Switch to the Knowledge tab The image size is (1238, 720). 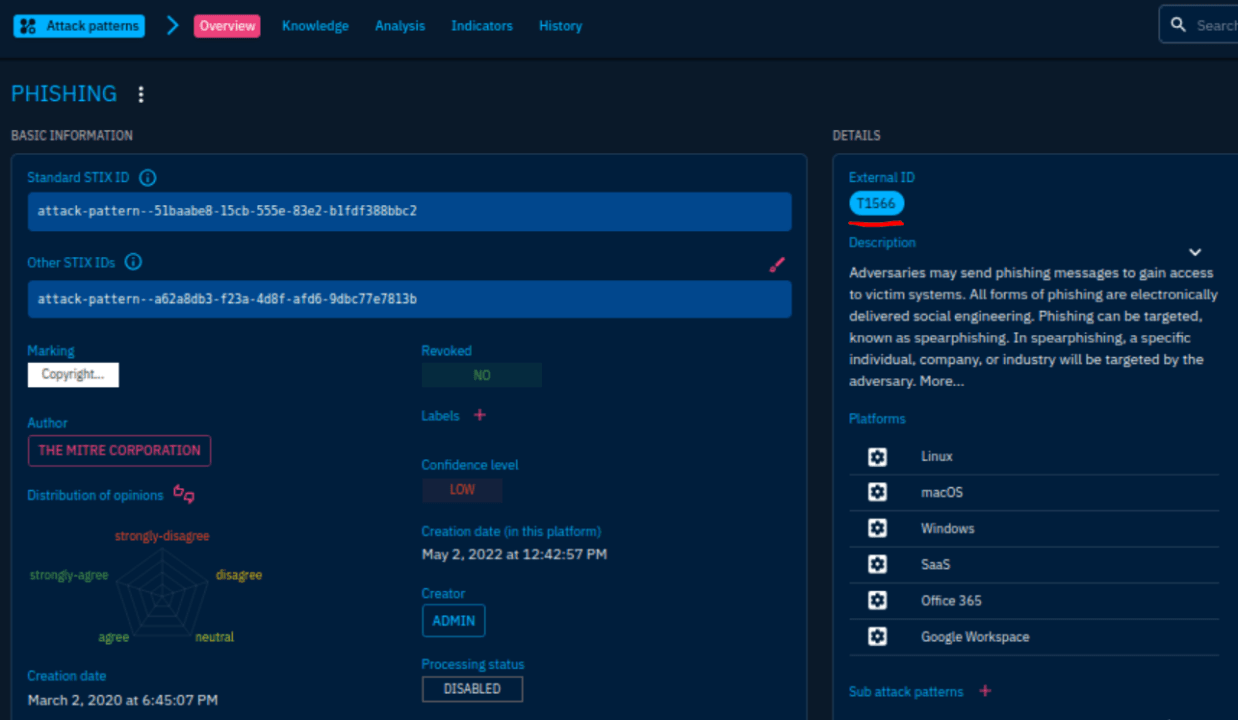315,25
